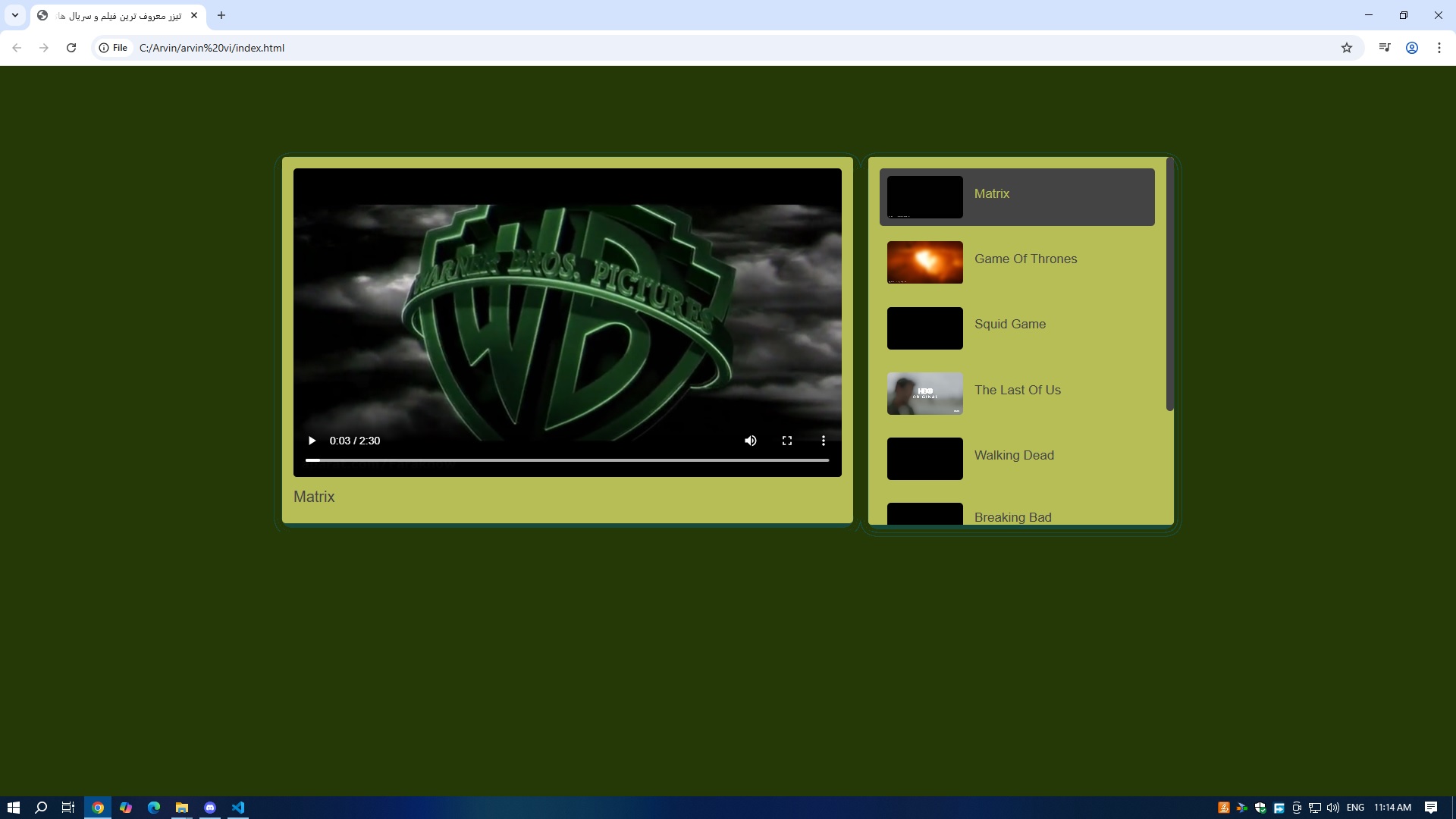Select Walking Dead in the playlist
This screenshot has width=1456, height=819.
pyautogui.click(x=1014, y=456)
